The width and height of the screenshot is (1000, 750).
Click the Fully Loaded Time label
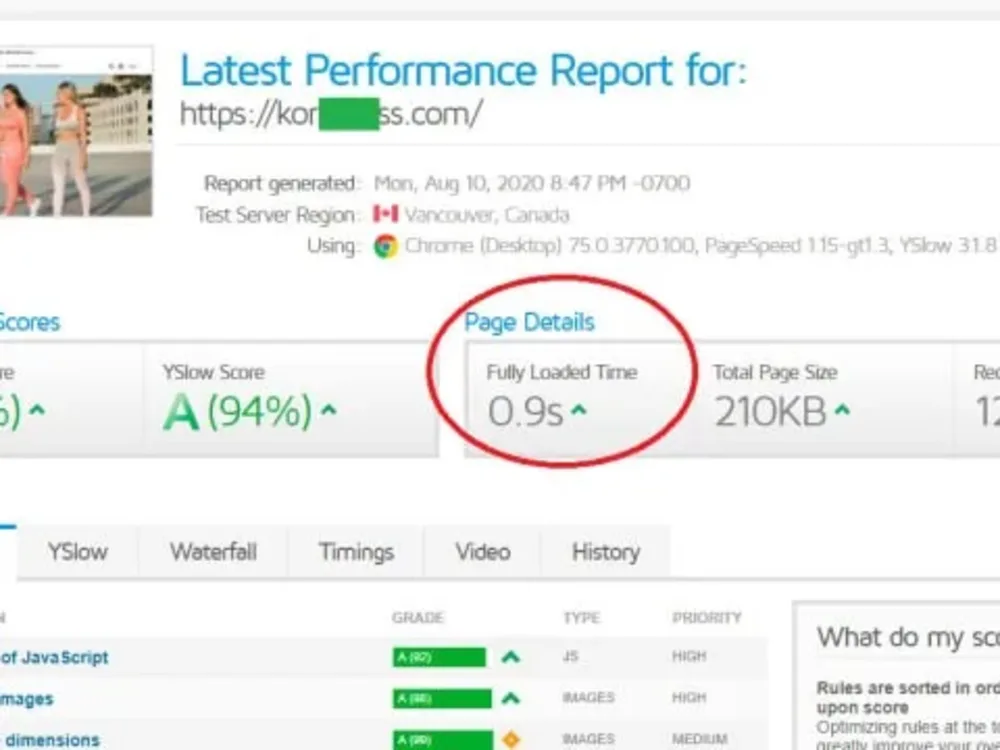(x=562, y=372)
